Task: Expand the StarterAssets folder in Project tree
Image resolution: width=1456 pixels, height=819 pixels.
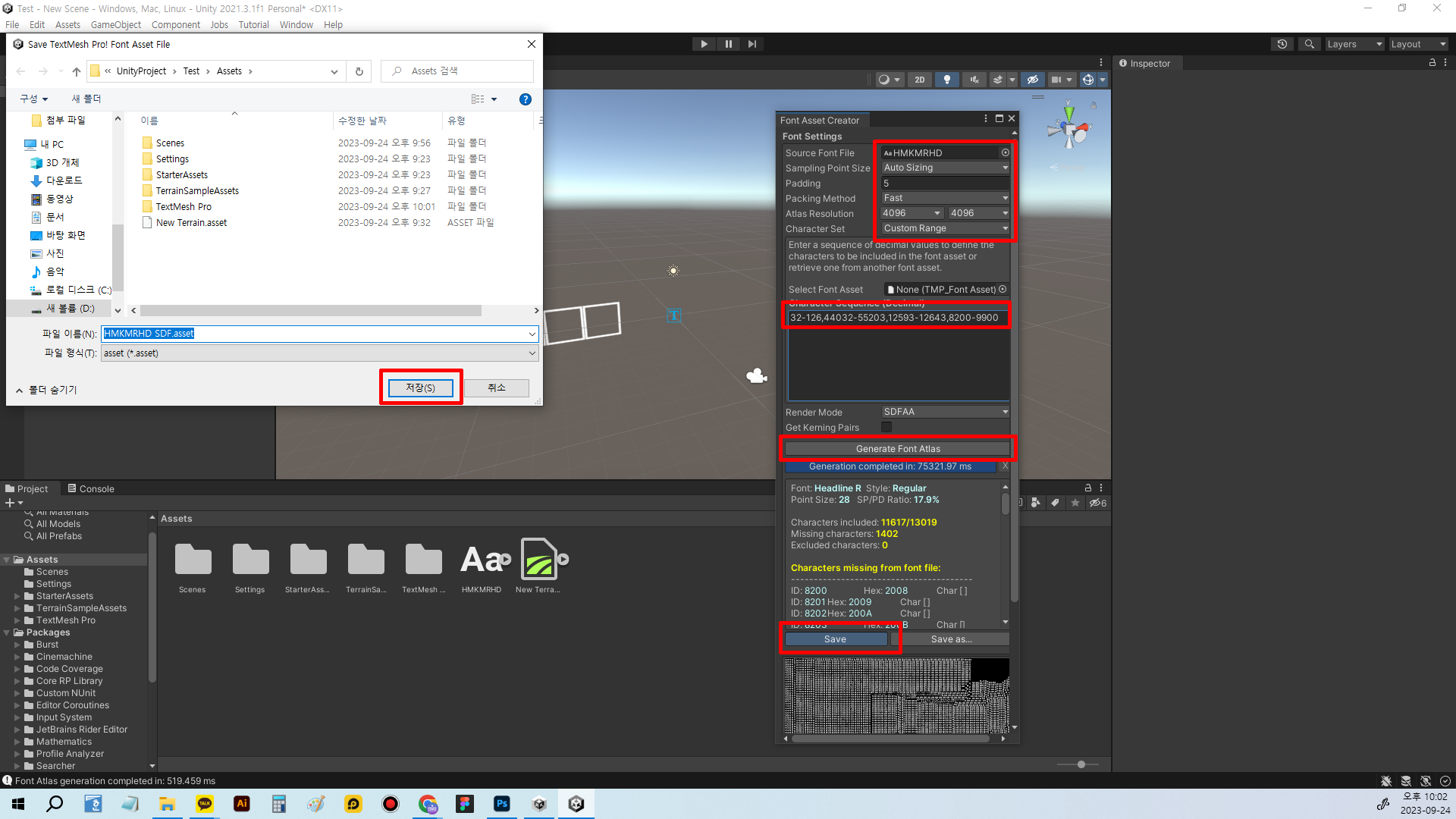Action: [17, 596]
